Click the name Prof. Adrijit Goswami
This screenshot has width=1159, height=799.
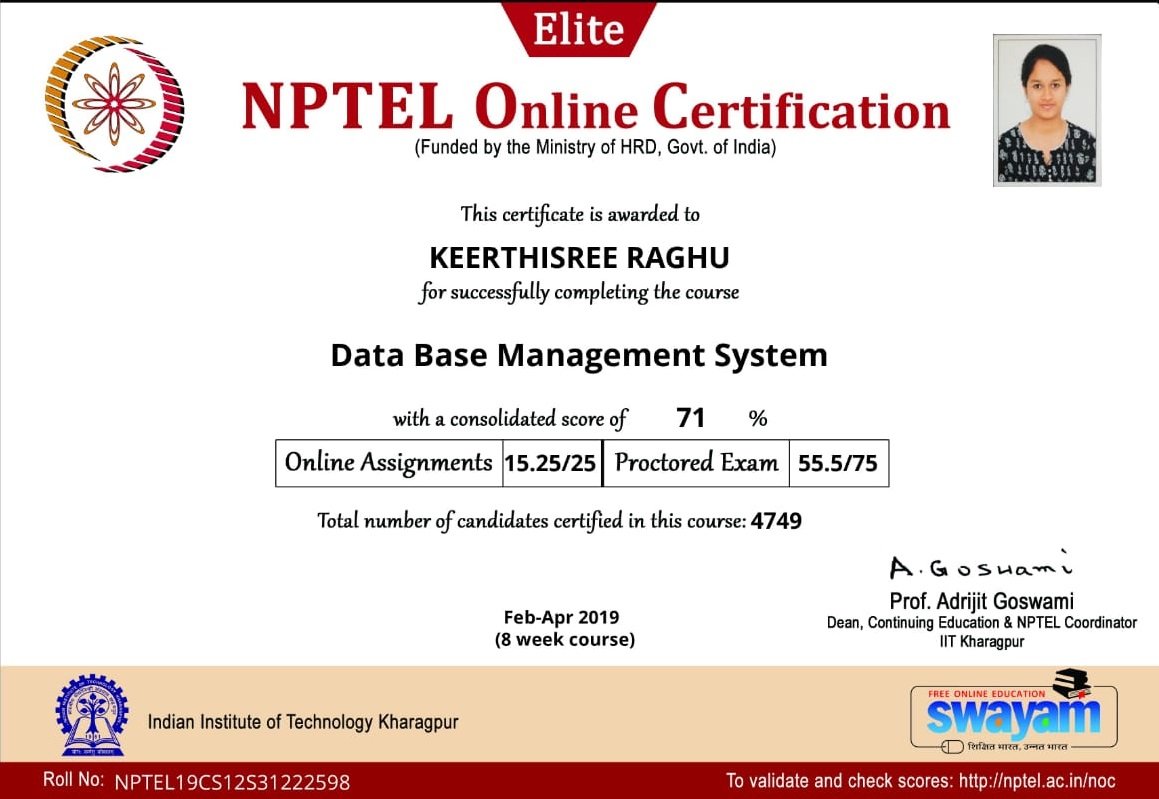click(x=982, y=601)
